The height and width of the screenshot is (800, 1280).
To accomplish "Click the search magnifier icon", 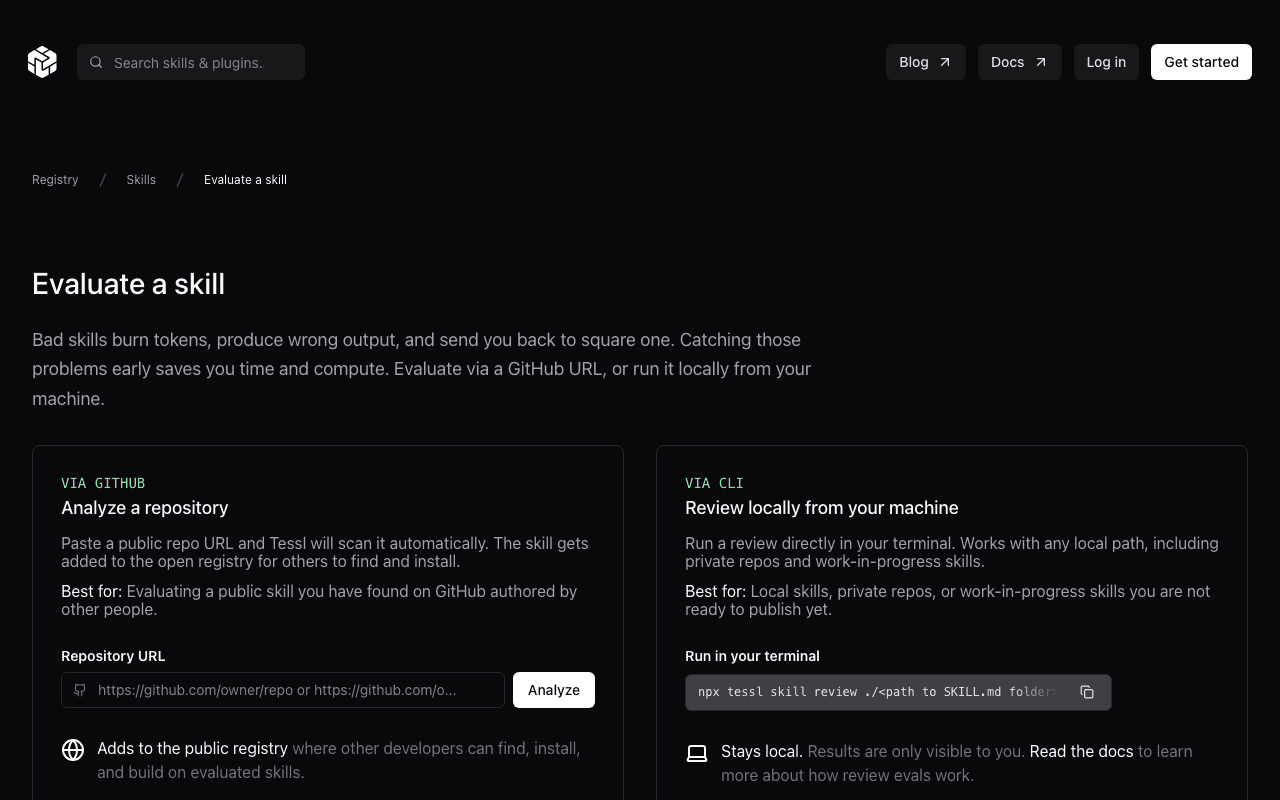I will click(x=96, y=62).
